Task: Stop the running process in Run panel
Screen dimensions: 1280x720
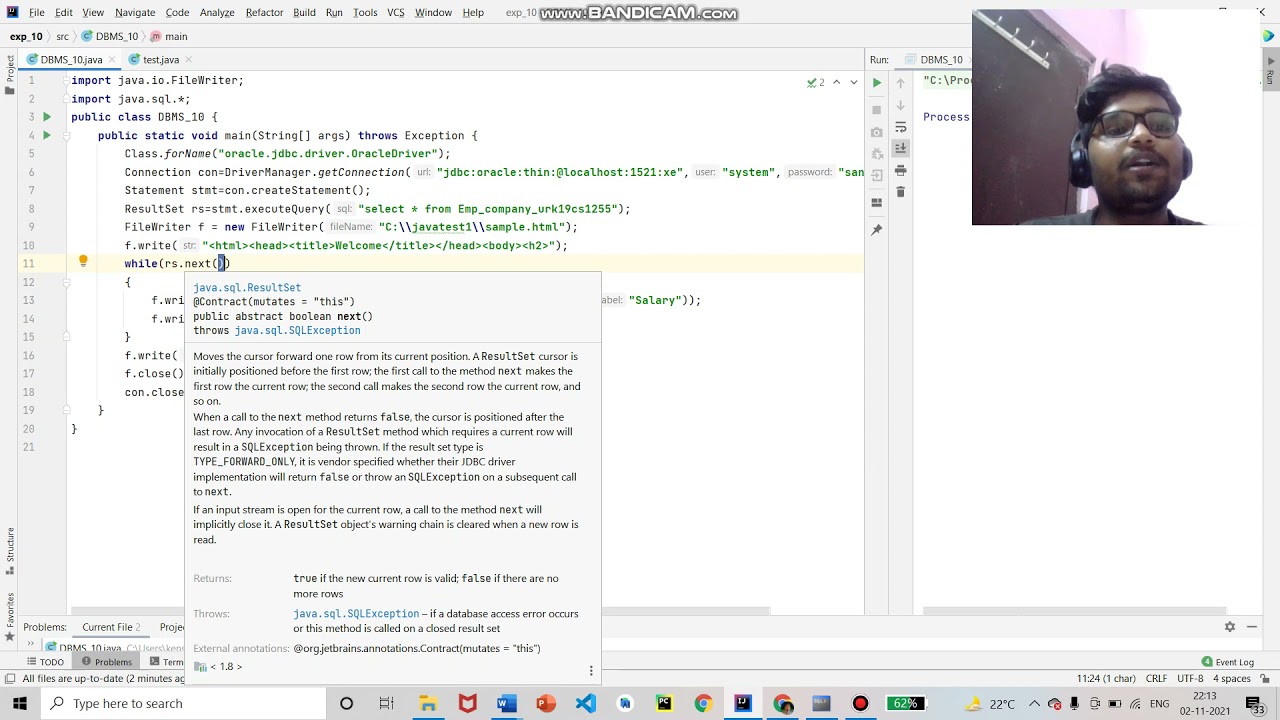Action: tap(877, 109)
